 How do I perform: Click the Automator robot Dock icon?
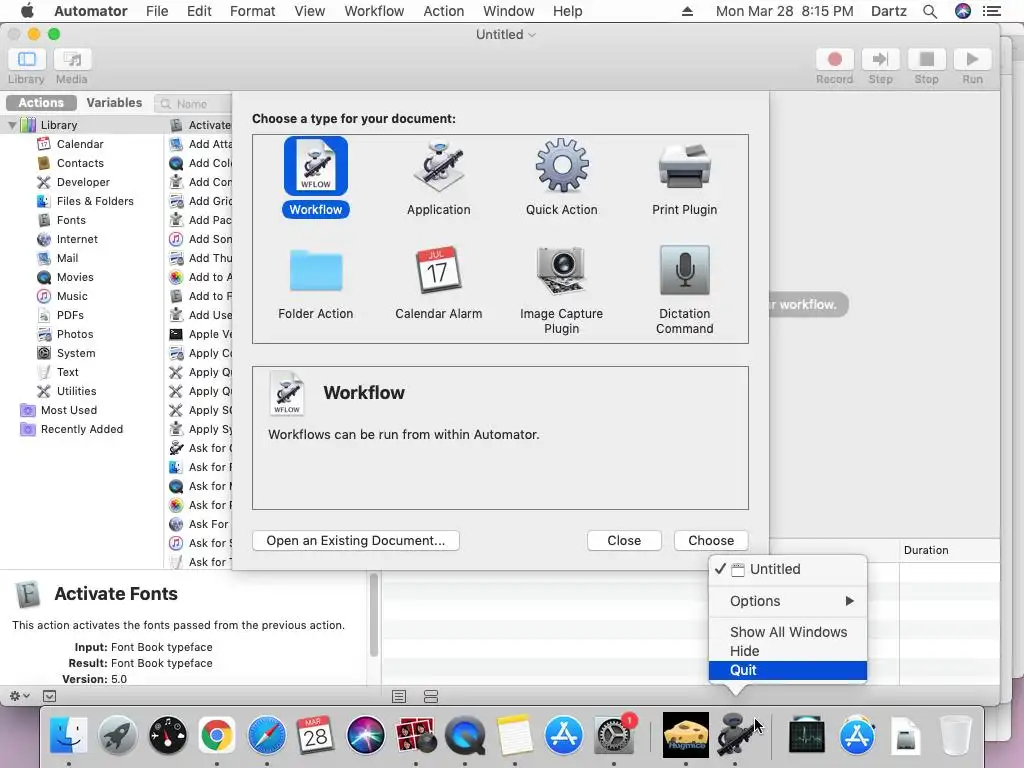(735, 735)
